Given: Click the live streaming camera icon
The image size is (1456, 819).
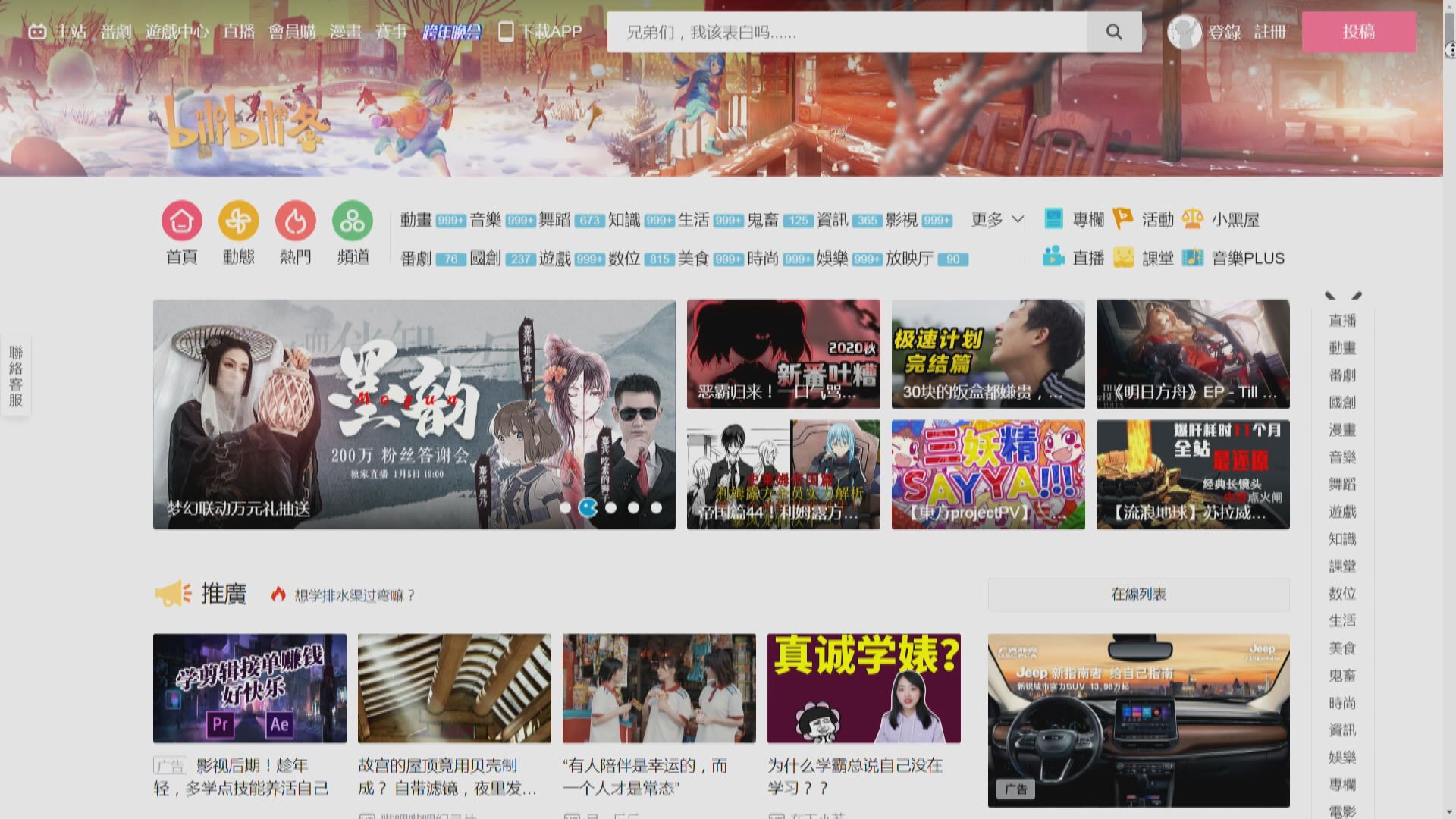Looking at the screenshot, I should point(1053,257).
